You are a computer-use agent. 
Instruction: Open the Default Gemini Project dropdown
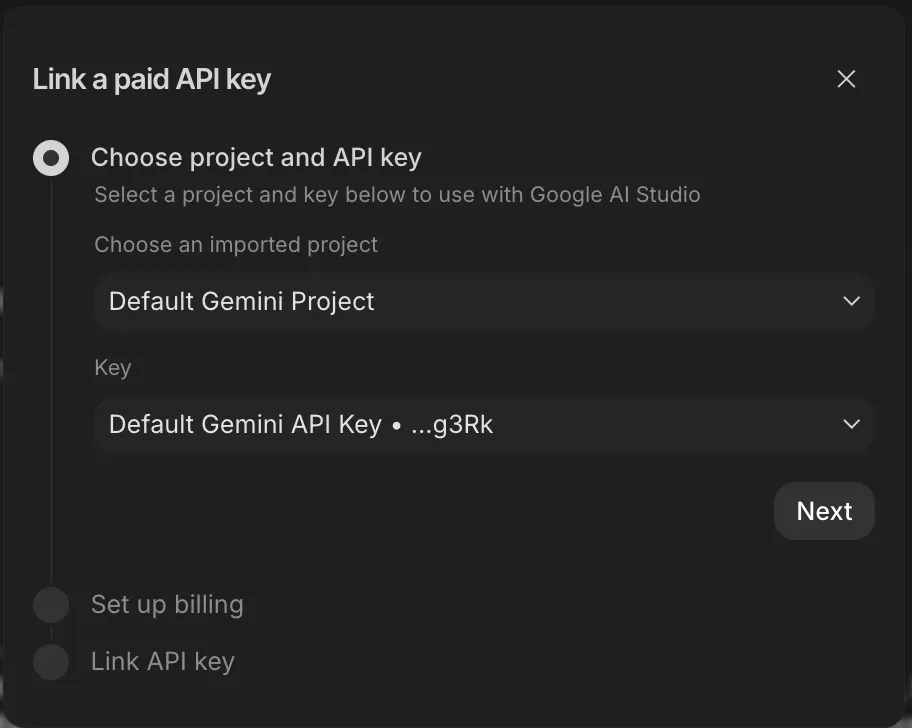[x=484, y=301]
